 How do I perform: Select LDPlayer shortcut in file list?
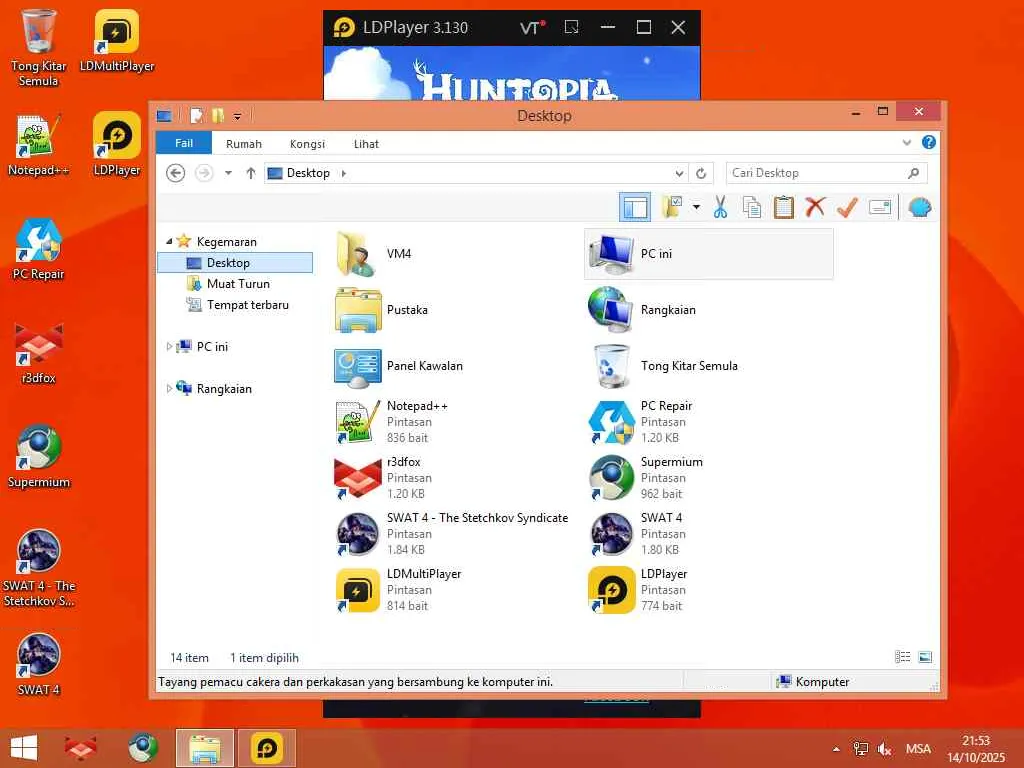click(x=638, y=590)
